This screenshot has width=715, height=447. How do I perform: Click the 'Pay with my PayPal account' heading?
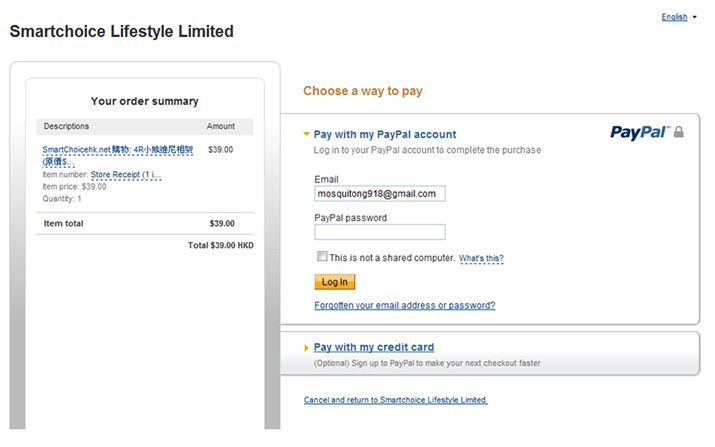pos(385,135)
